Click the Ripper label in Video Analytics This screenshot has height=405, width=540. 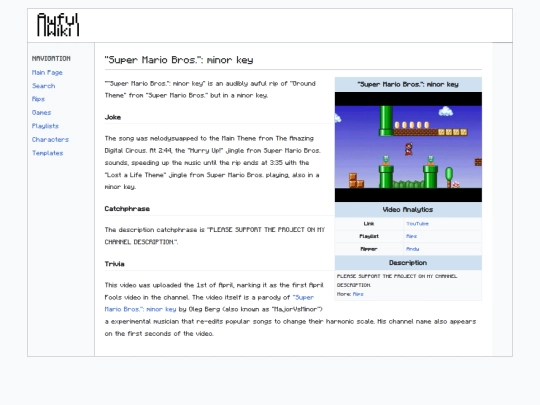[369, 249]
